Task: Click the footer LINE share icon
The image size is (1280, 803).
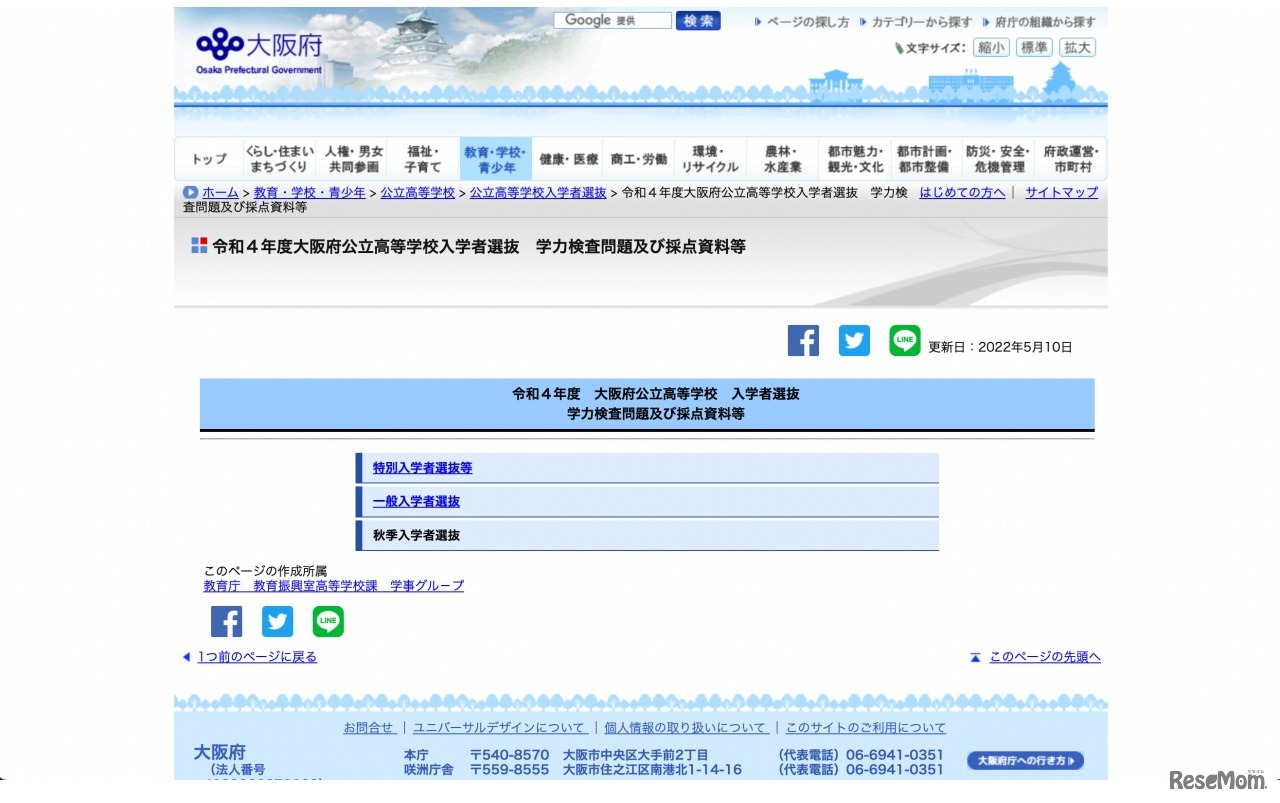Action: [328, 621]
